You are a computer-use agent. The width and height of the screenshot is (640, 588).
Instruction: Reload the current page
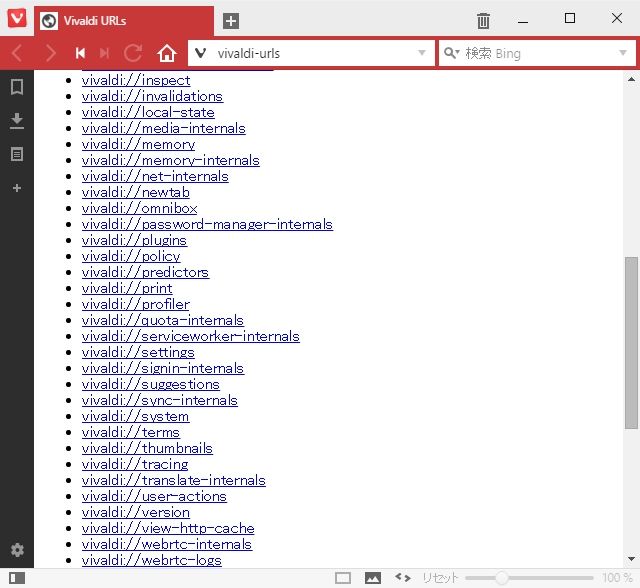(133, 53)
